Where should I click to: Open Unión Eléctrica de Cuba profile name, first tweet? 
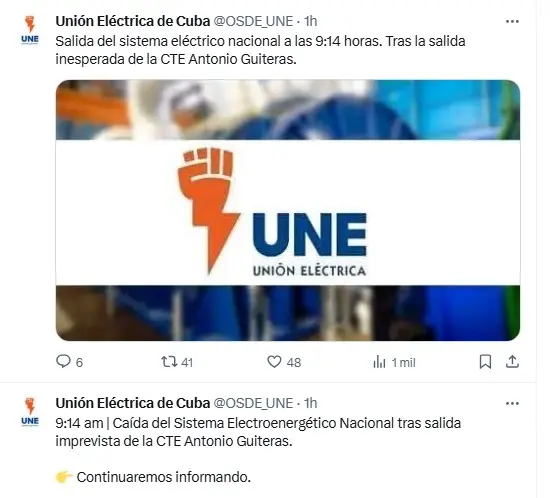(133, 21)
